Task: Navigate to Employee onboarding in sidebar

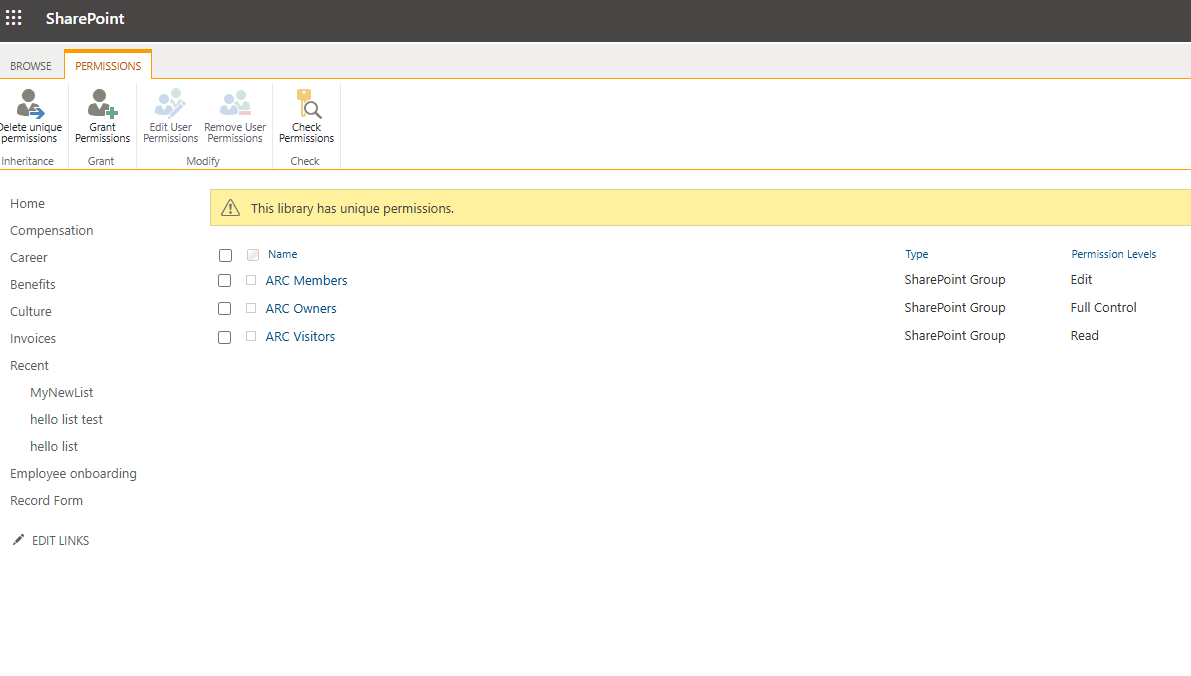Action: [x=73, y=474]
